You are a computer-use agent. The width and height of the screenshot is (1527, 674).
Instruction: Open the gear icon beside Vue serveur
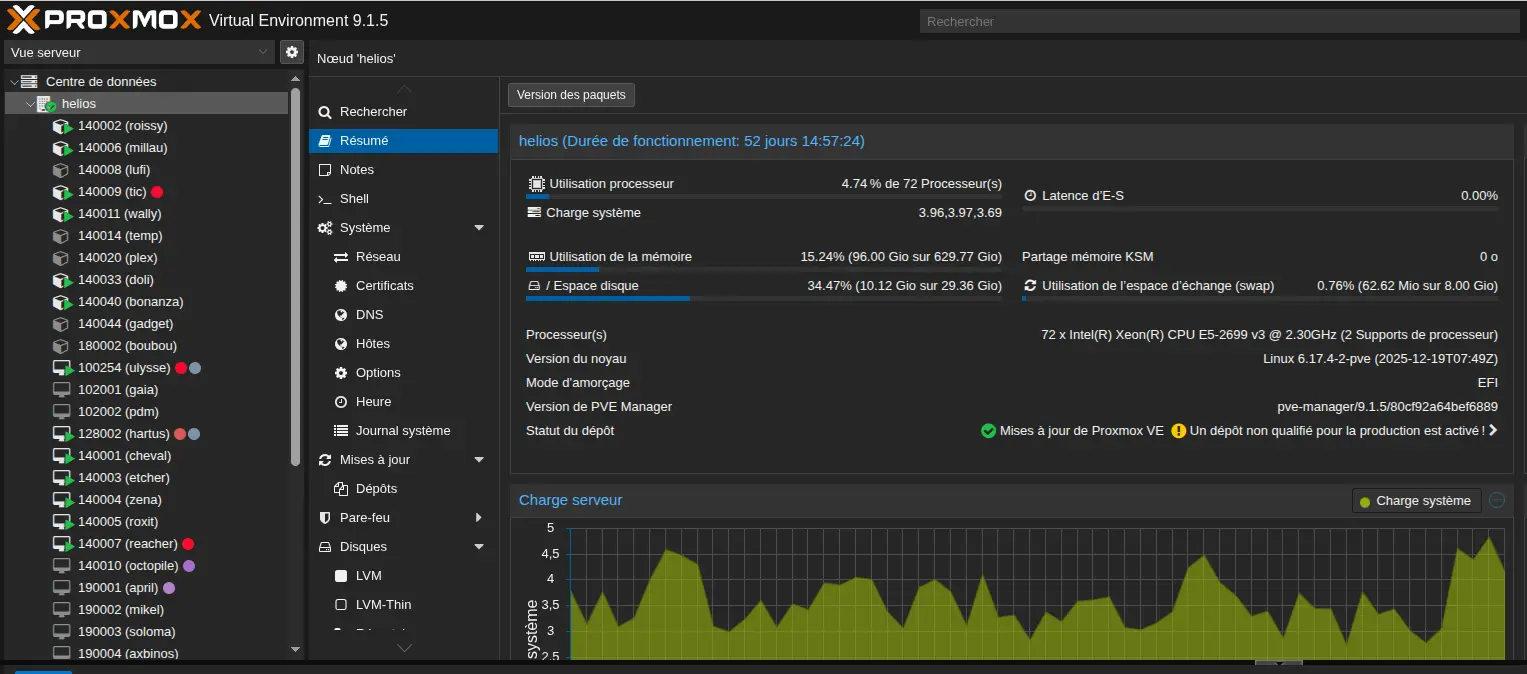point(291,51)
